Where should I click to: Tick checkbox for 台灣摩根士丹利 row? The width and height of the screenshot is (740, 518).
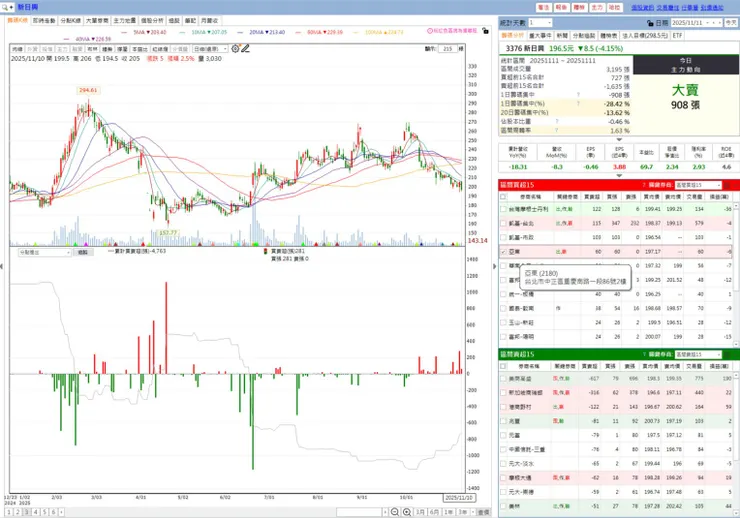(x=504, y=209)
